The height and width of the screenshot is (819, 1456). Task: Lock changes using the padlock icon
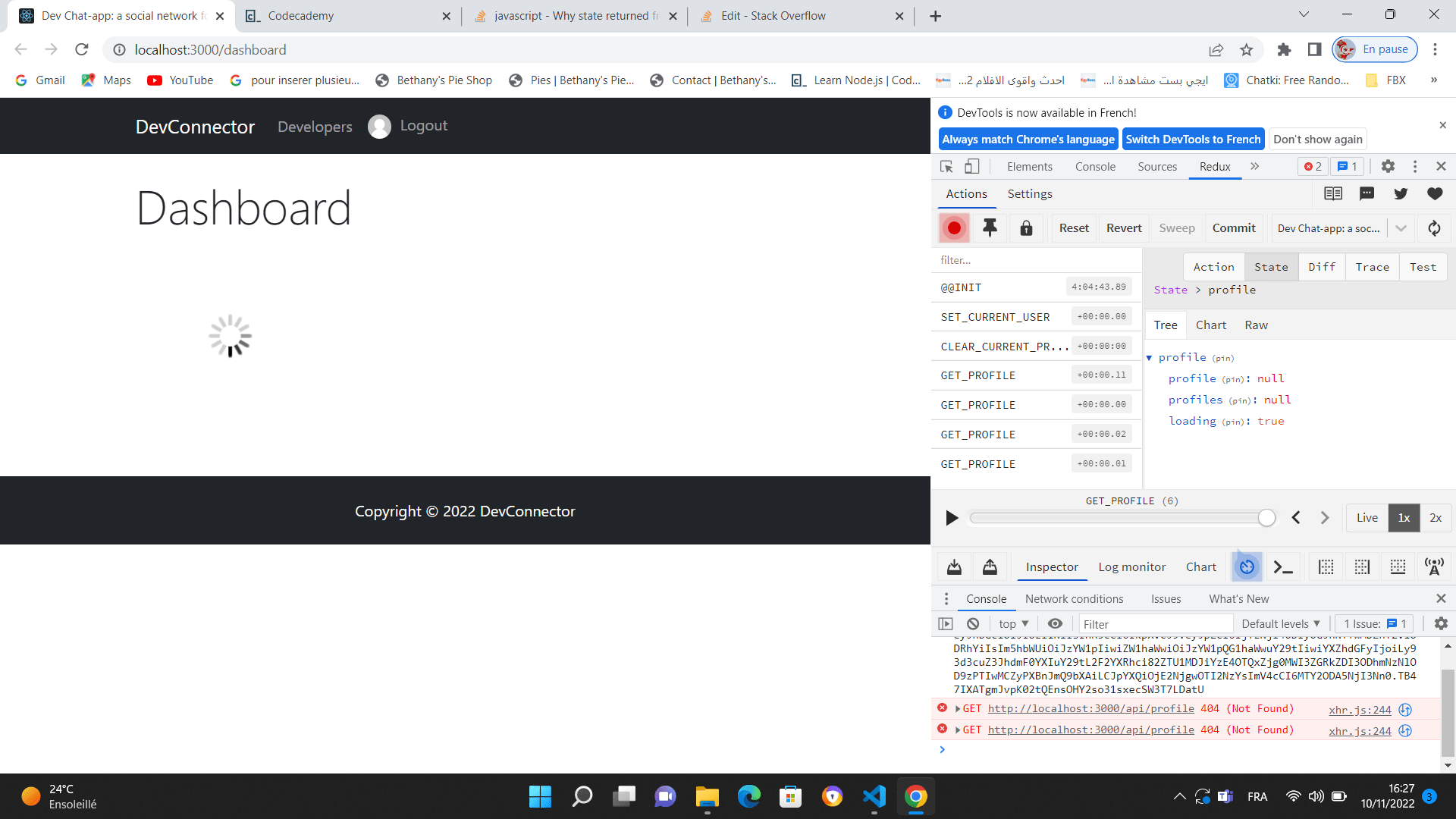point(1025,227)
